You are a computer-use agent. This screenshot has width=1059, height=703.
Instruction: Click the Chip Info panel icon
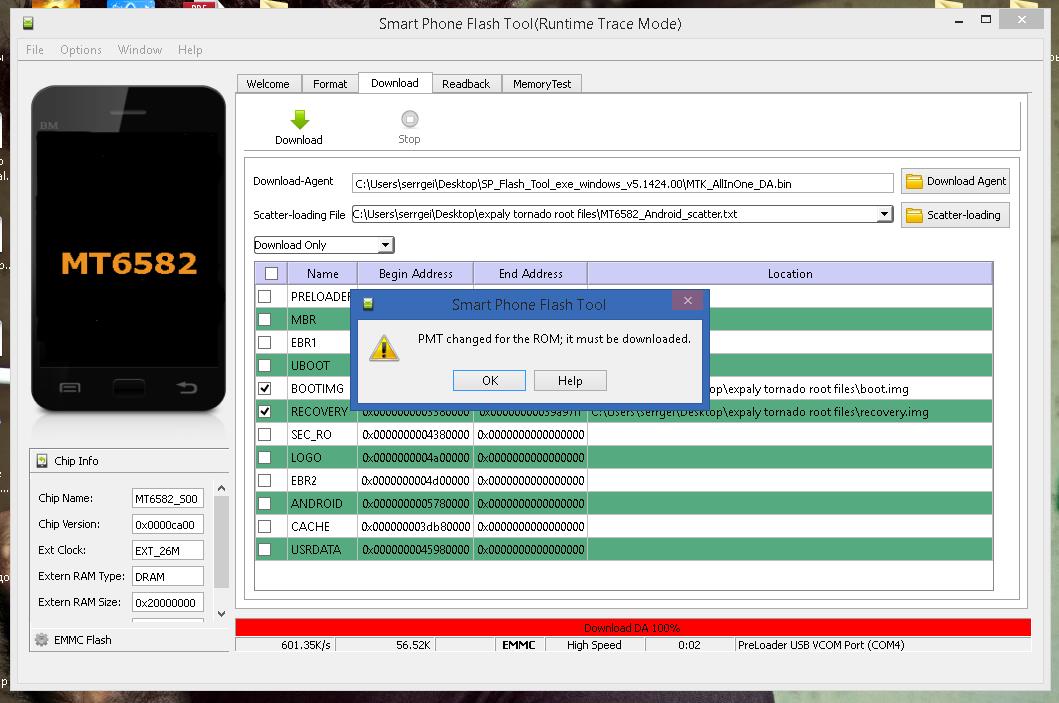click(x=42, y=461)
